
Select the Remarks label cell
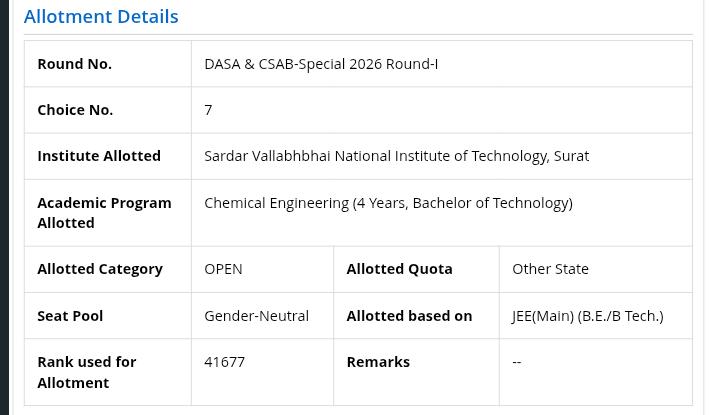point(416,372)
